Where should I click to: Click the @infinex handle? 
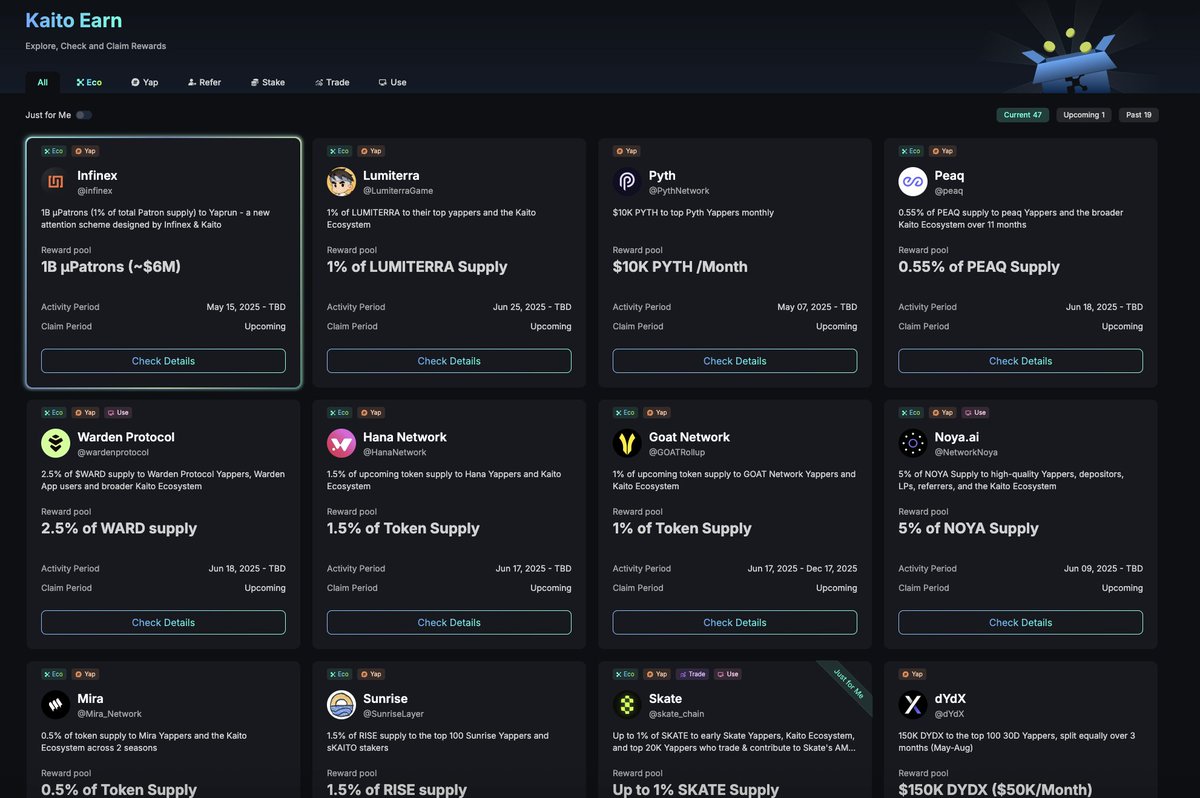pyautogui.click(x=94, y=191)
